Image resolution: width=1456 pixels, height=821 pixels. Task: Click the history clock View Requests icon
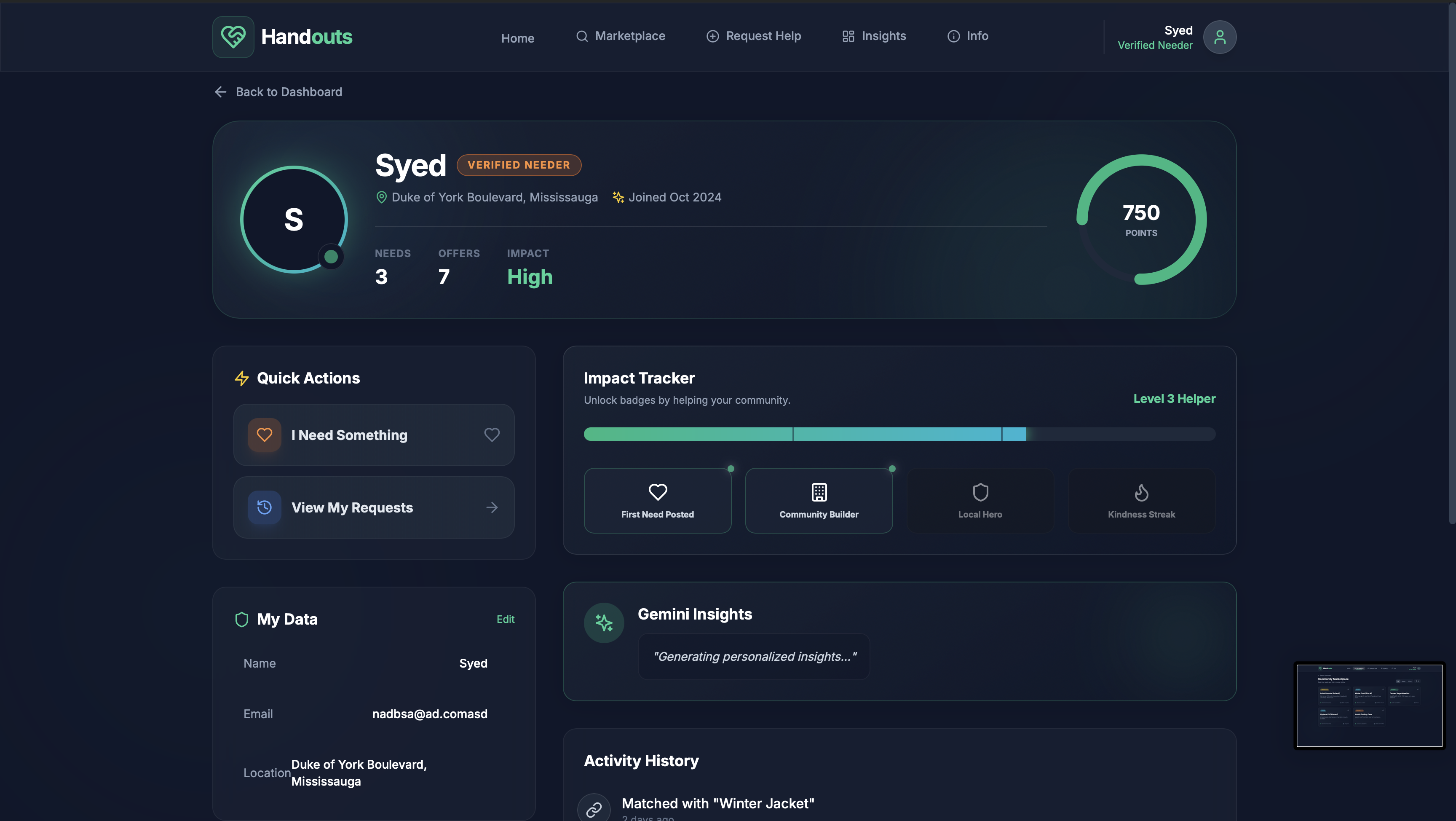point(264,507)
